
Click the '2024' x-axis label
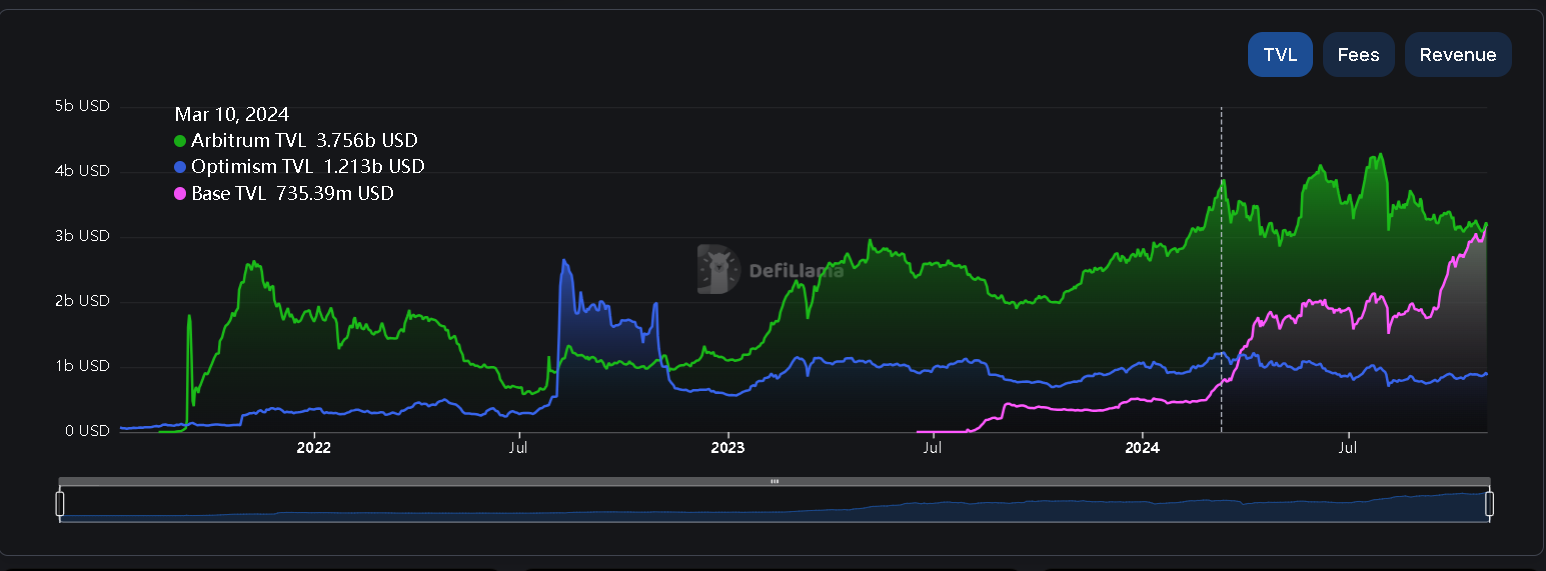[1142, 448]
